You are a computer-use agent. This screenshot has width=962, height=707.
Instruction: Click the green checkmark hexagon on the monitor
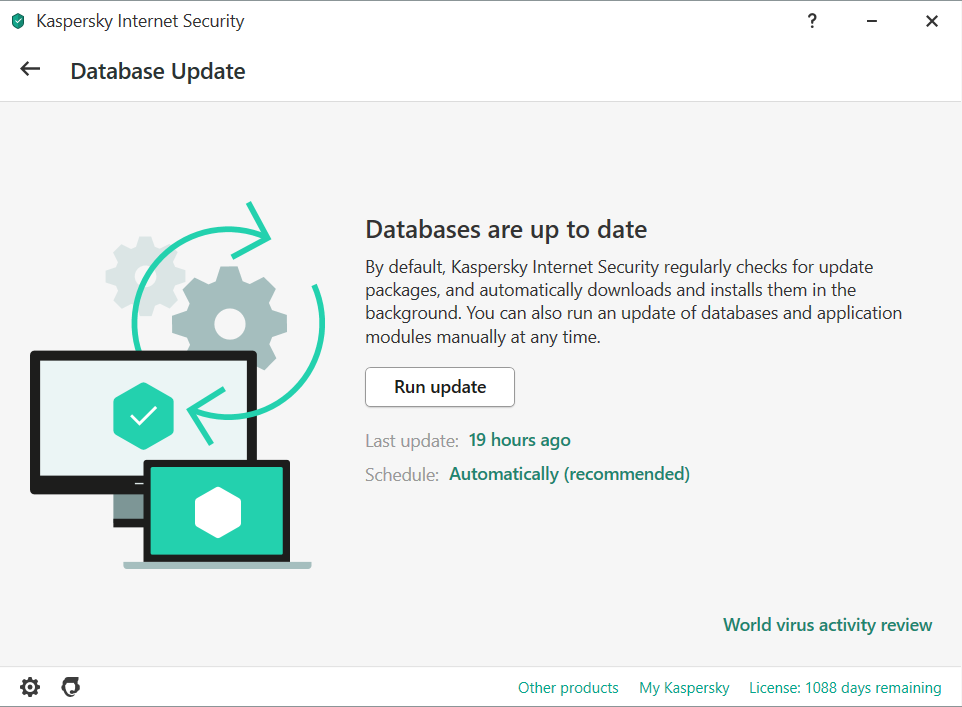click(x=144, y=413)
